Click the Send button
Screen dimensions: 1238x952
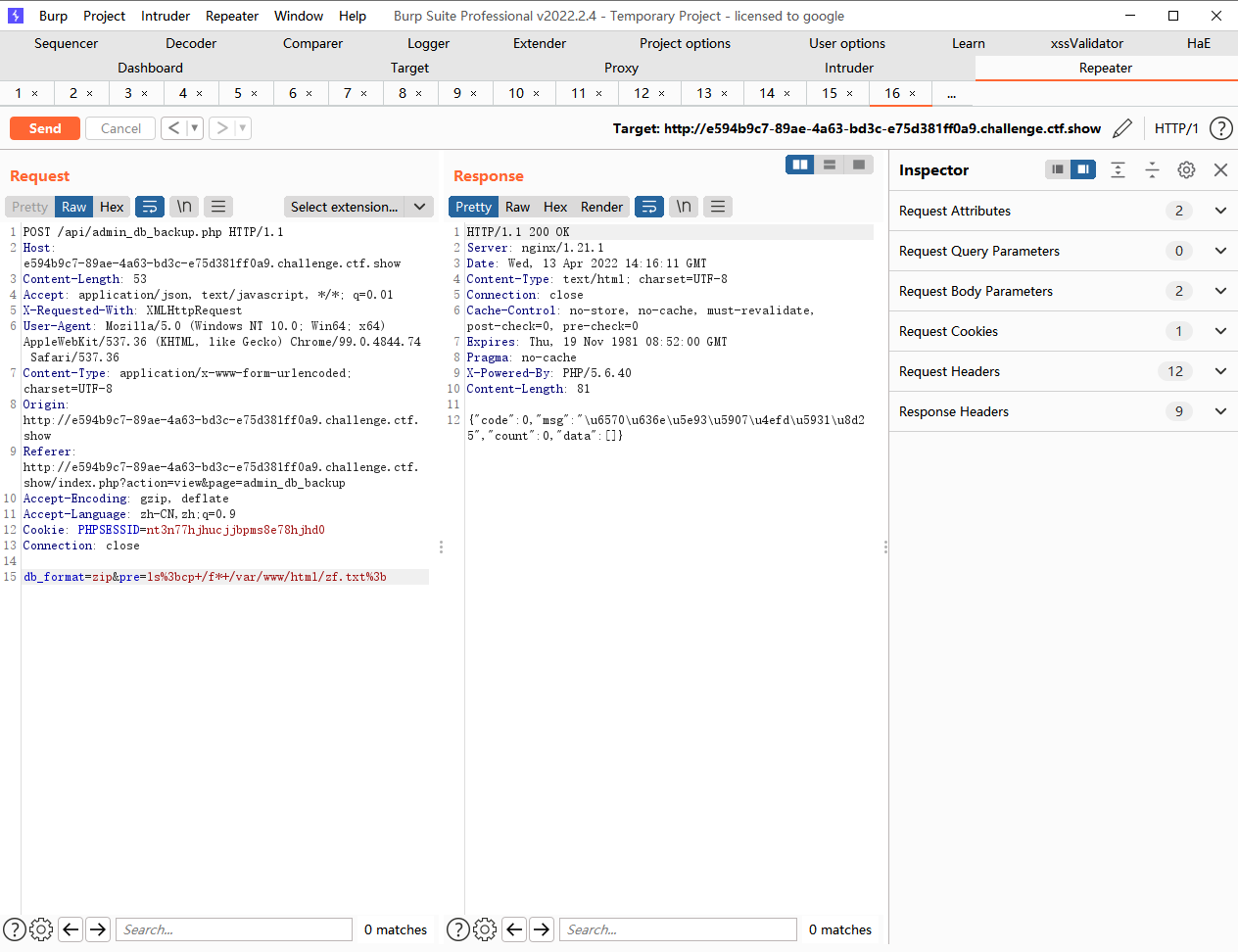coord(44,128)
